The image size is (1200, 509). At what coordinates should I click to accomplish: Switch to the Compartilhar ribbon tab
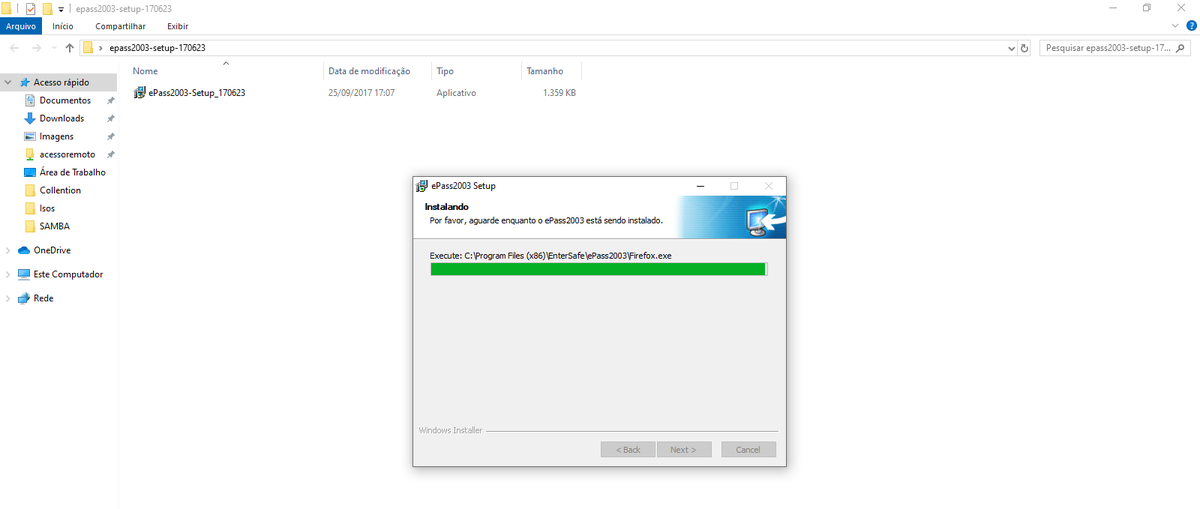[x=119, y=26]
